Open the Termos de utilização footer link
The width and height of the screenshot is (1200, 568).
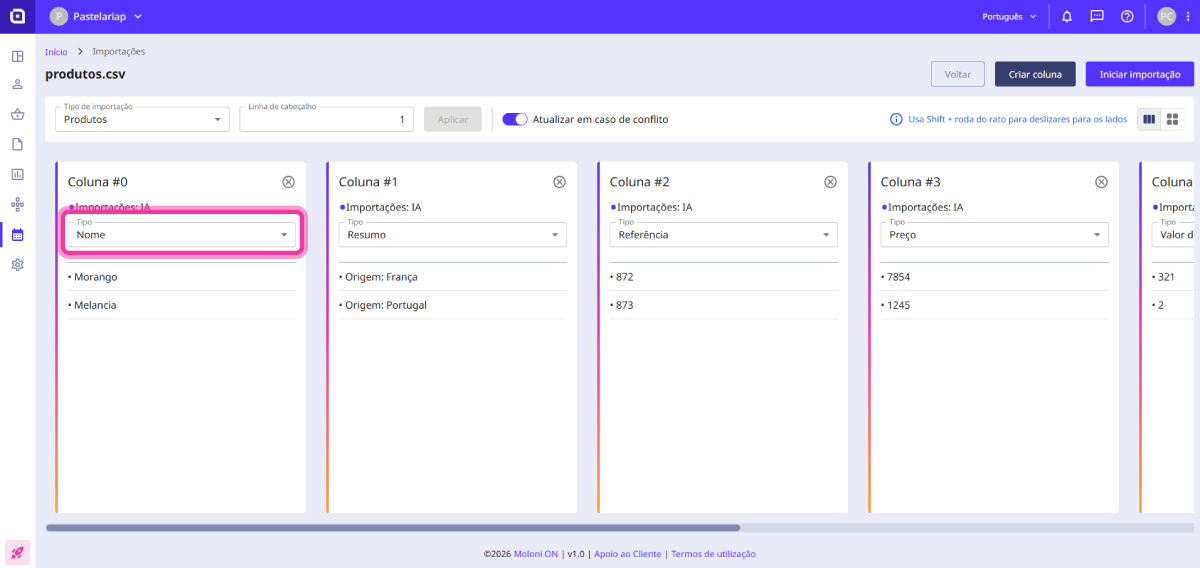[x=713, y=553]
